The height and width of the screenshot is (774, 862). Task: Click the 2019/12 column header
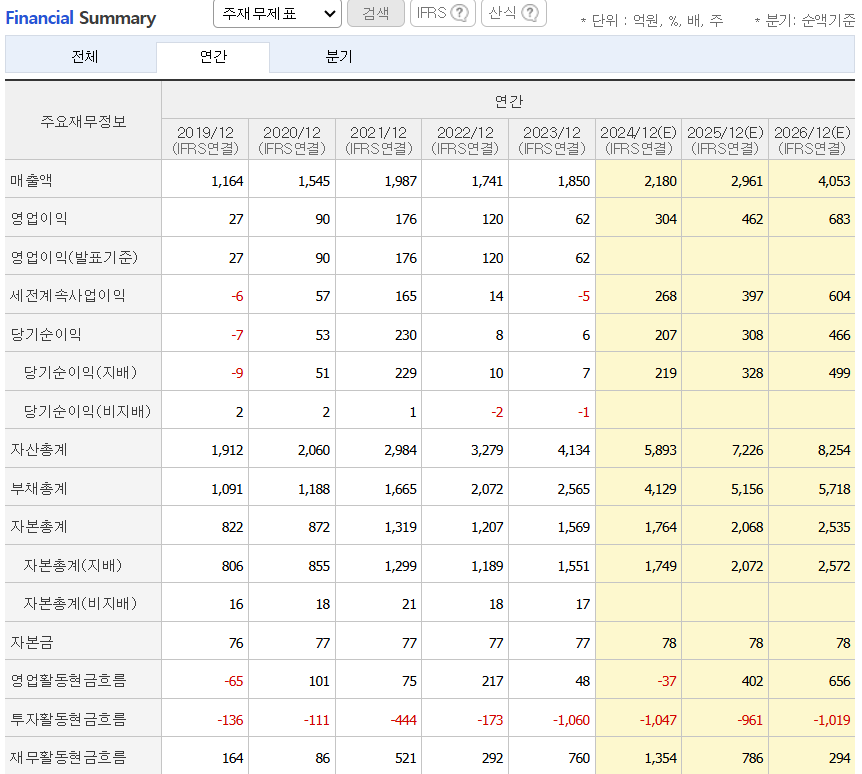(x=204, y=139)
